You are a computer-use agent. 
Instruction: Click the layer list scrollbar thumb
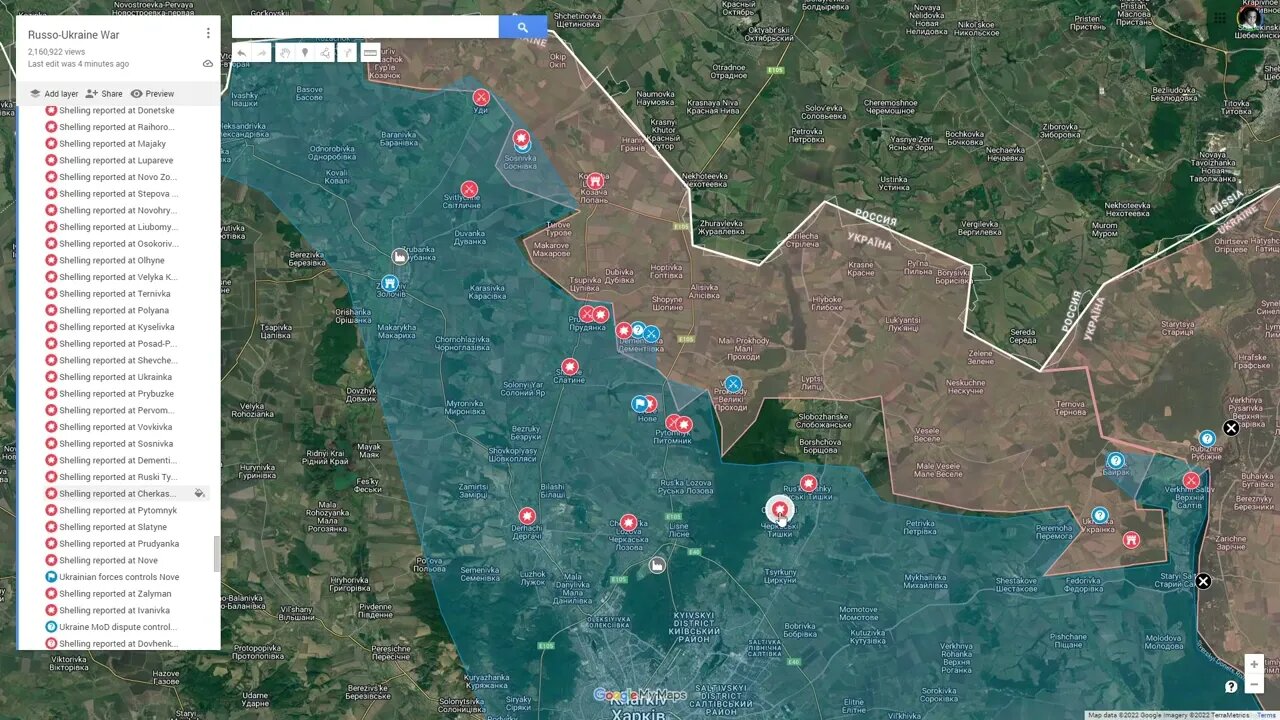pyautogui.click(x=216, y=554)
